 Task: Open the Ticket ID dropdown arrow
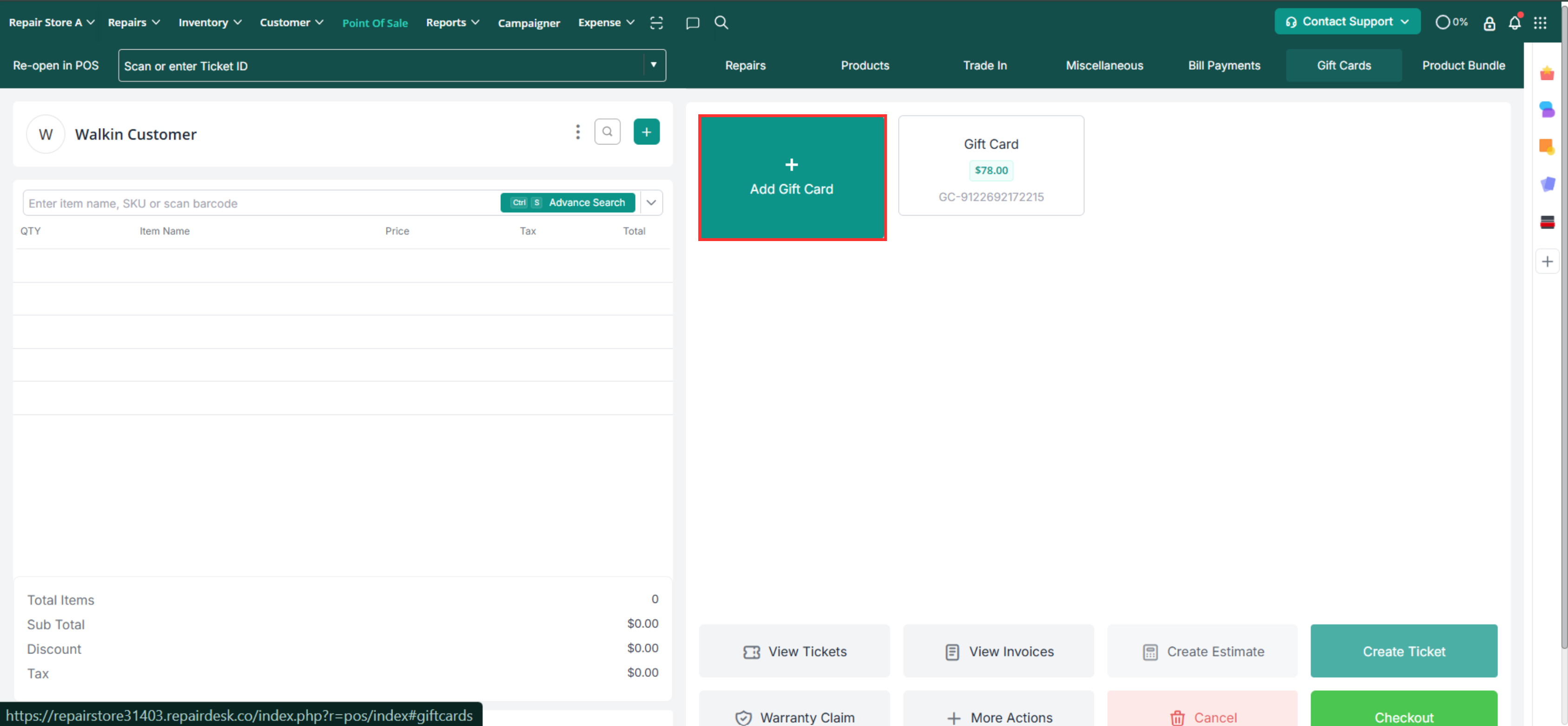pyautogui.click(x=653, y=65)
